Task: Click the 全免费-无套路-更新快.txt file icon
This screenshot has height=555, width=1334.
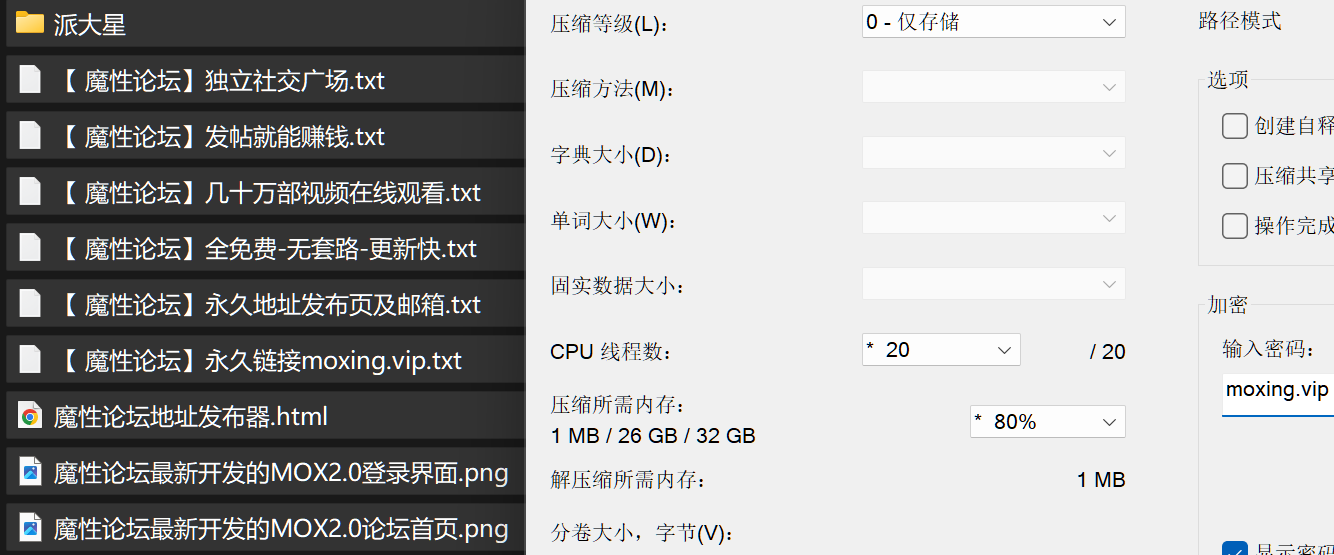Action: 30,248
